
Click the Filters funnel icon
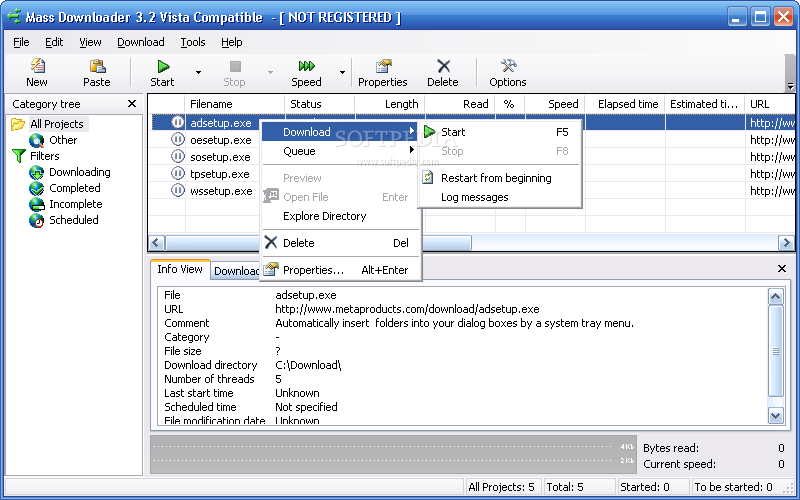[x=18, y=156]
